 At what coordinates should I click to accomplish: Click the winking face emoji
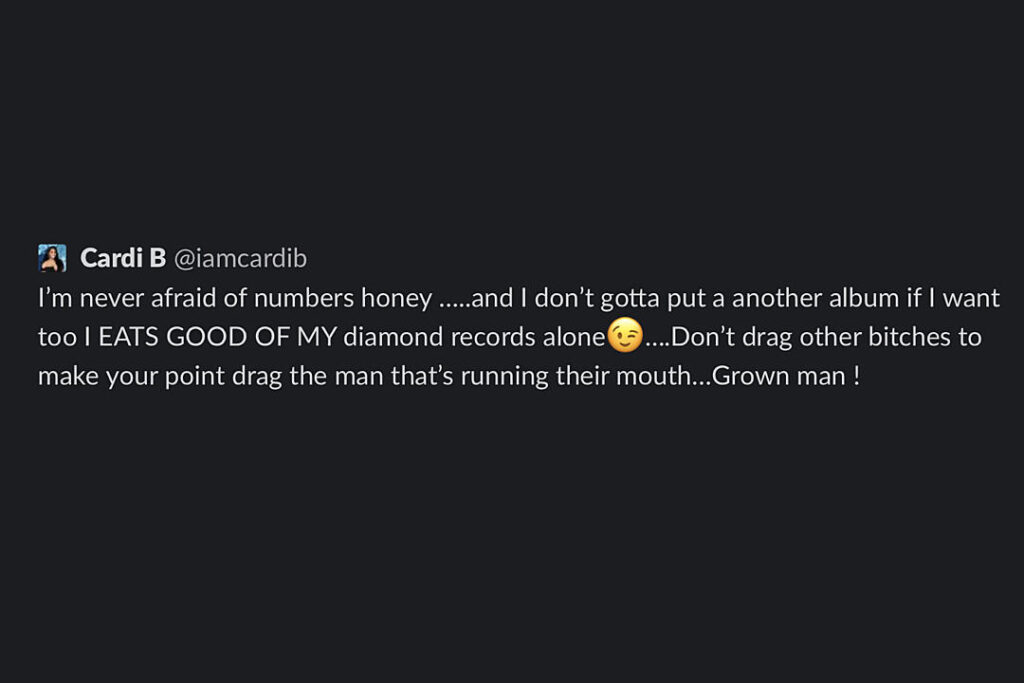click(625, 336)
